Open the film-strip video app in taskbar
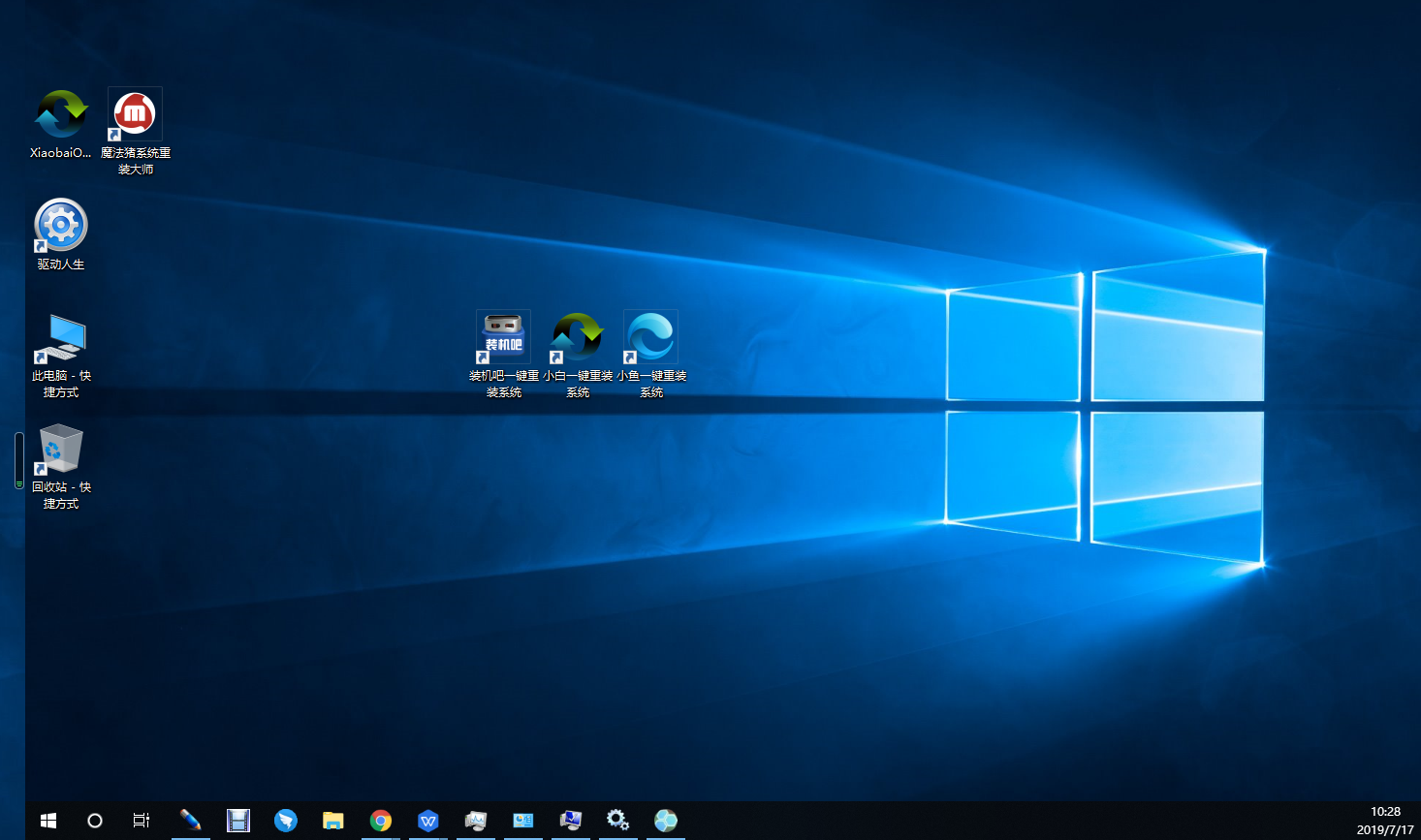The image size is (1421, 840). pos(237,821)
